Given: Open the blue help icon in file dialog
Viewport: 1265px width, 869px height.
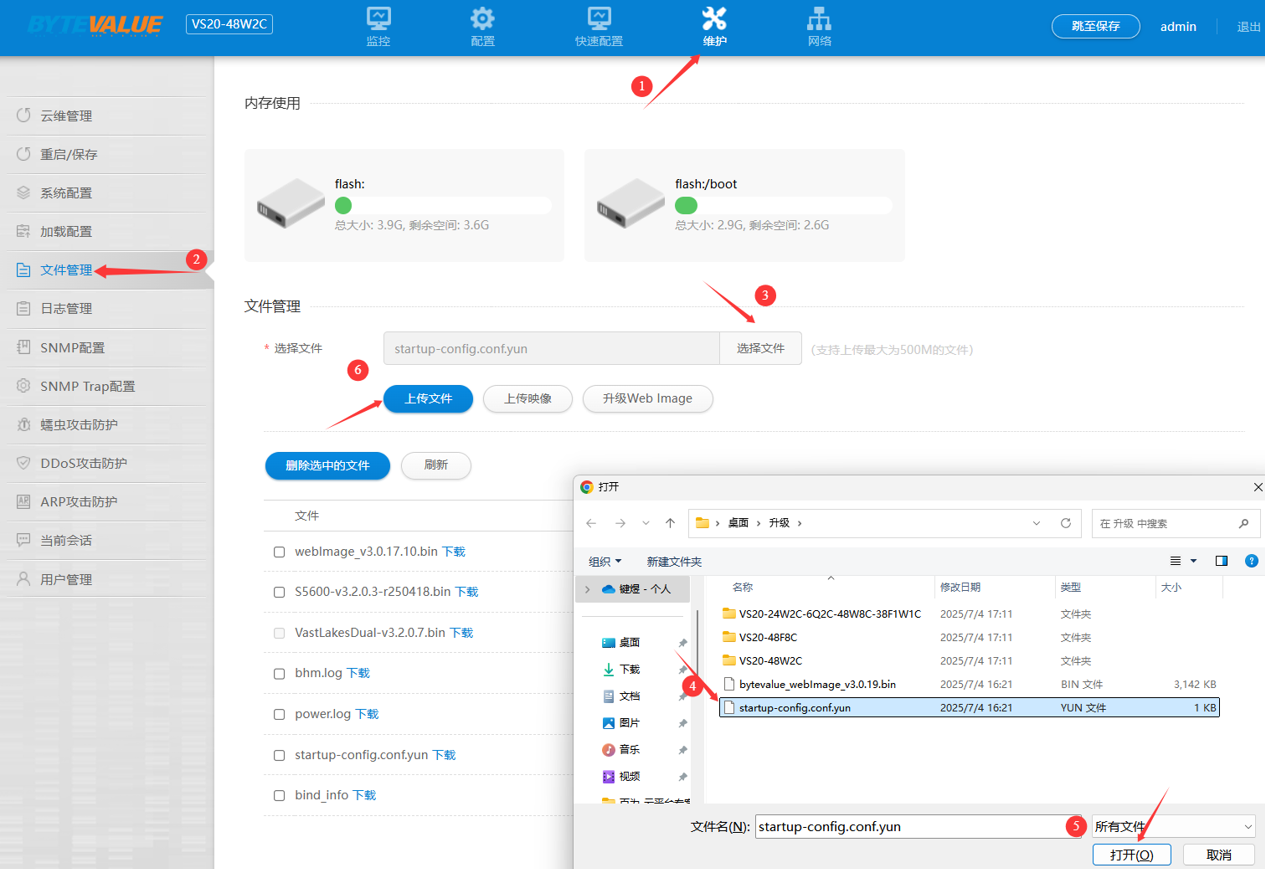Looking at the screenshot, I should click(1251, 561).
